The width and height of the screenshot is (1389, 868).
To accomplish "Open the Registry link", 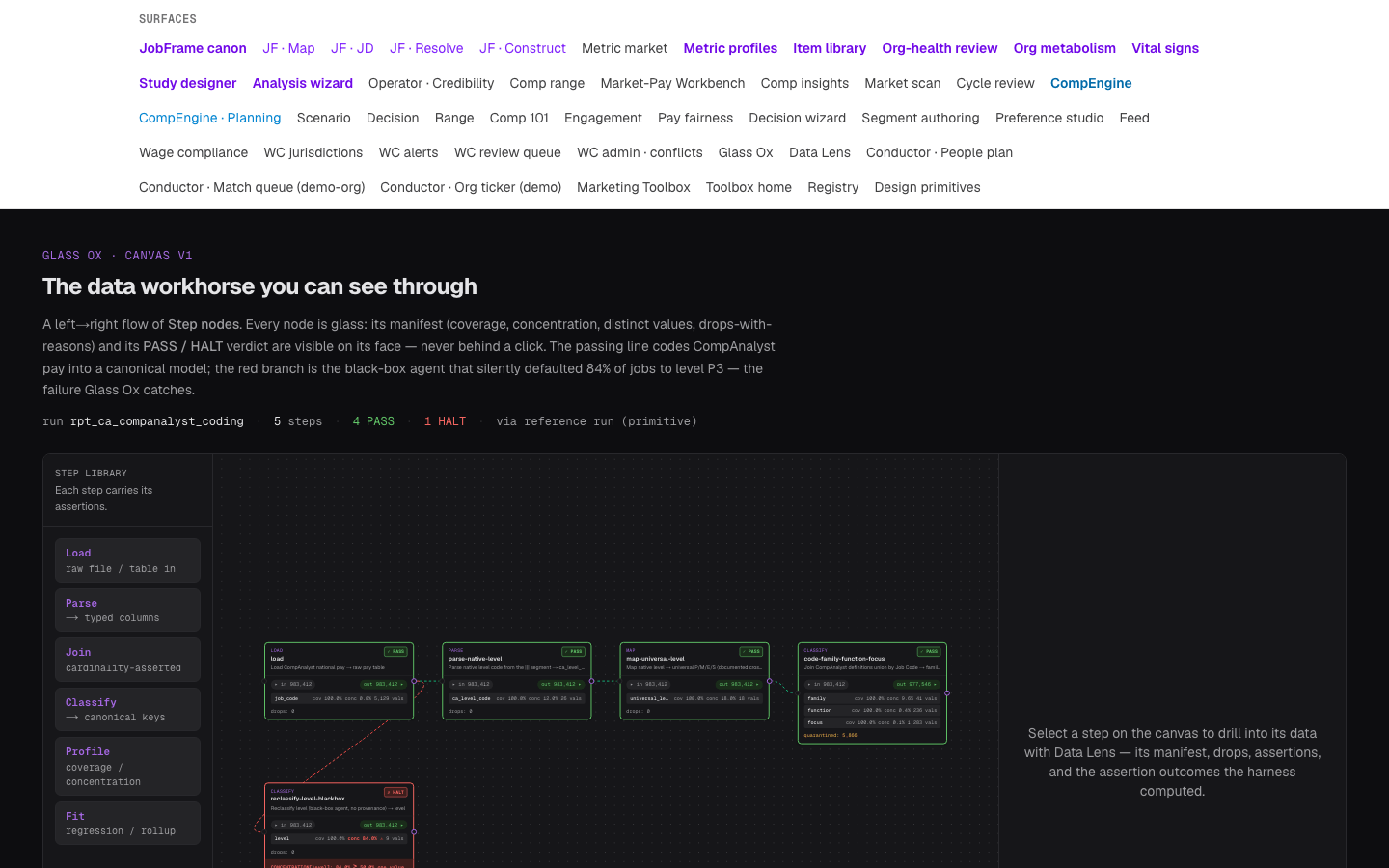I will [833, 187].
